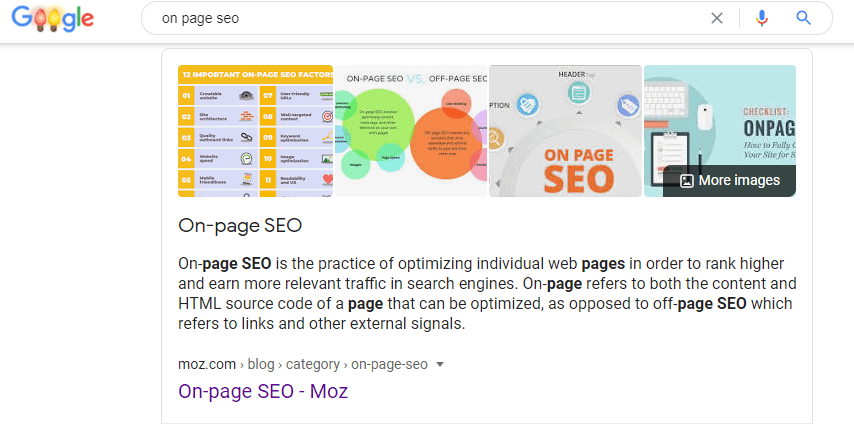Clear the search query with the X

tap(717, 18)
